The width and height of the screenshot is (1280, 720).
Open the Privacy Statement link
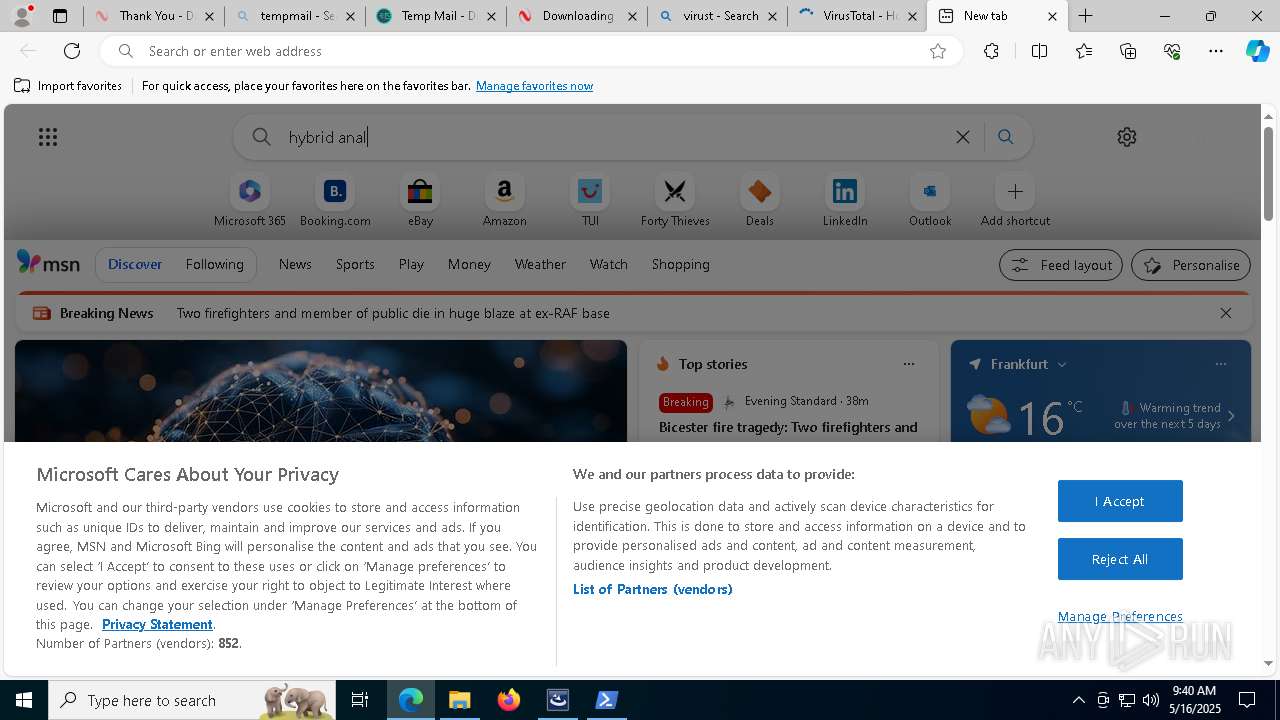[x=157, y=624]
